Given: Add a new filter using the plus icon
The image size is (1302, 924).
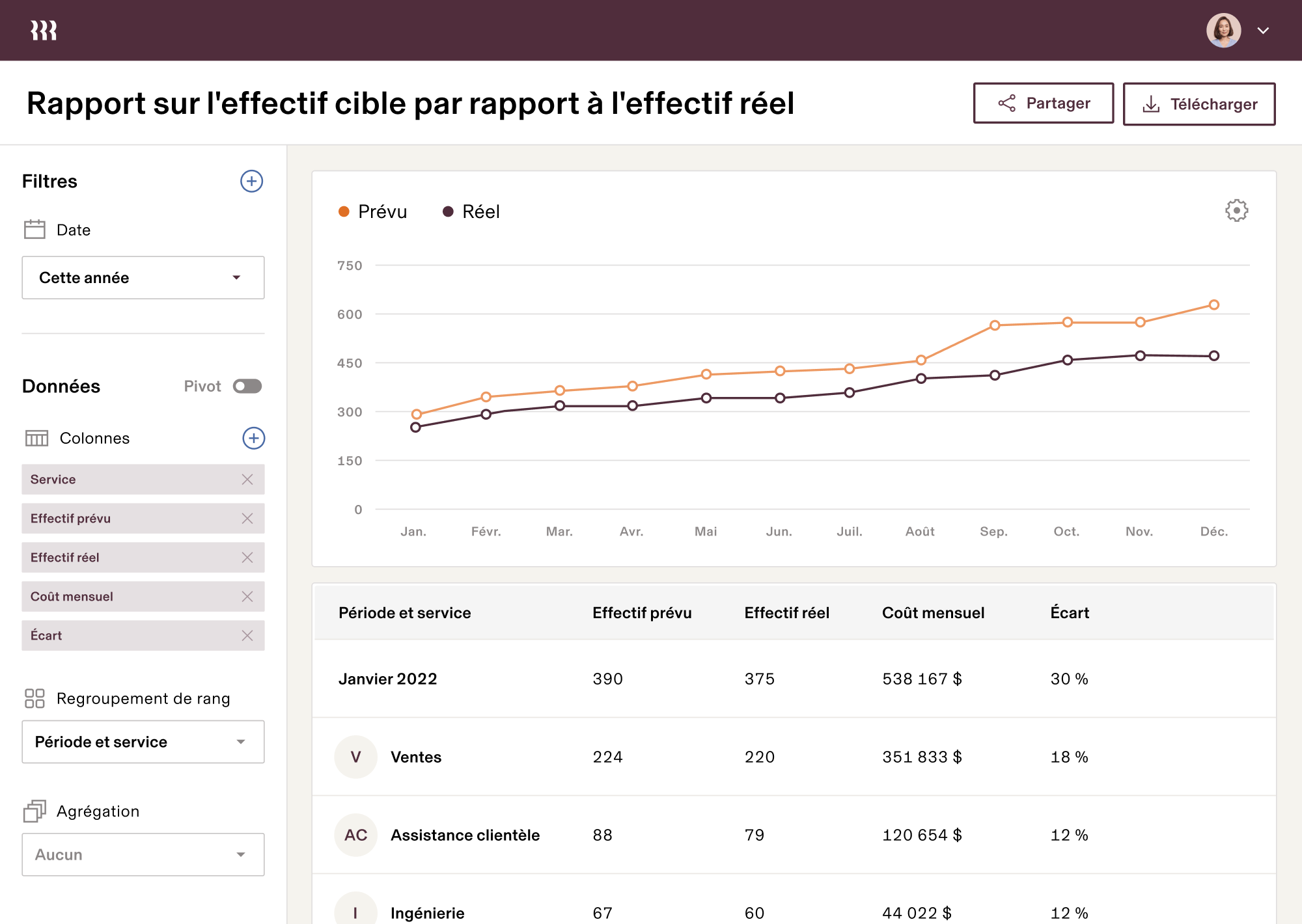Looking at the screenshot, I should coord(251,182).
